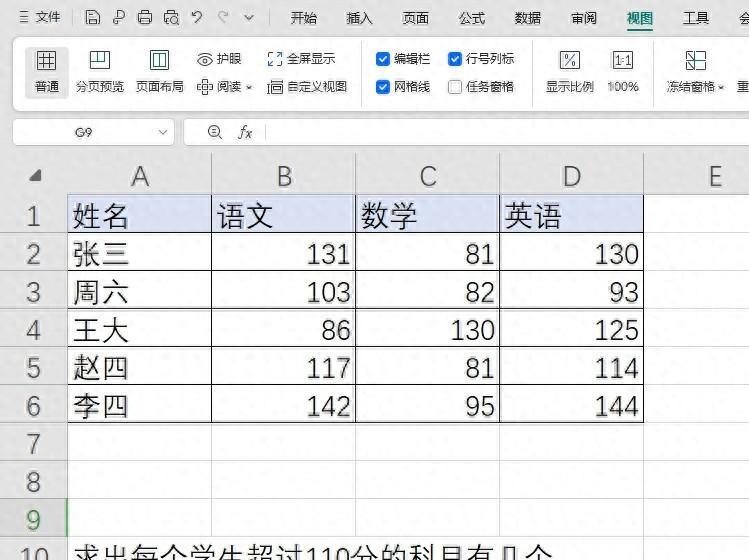Click the 英语 header cell
The height and width of the screenshot is (560, 749).
click(571, 215)
